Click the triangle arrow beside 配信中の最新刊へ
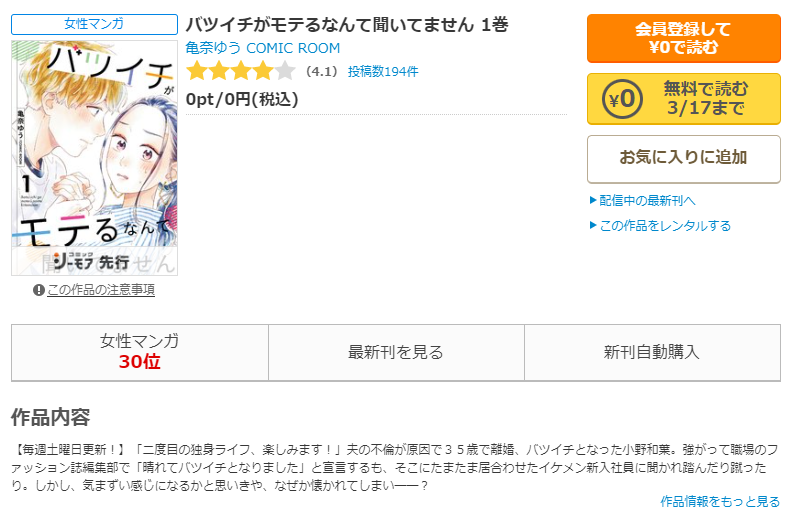Viewport: 801px width, 520px height. [x=593, y=200]
